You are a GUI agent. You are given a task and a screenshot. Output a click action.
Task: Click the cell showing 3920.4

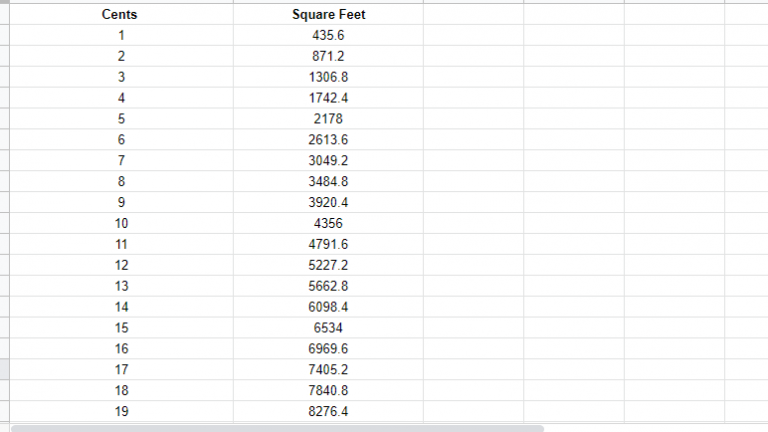coord(328,202)
